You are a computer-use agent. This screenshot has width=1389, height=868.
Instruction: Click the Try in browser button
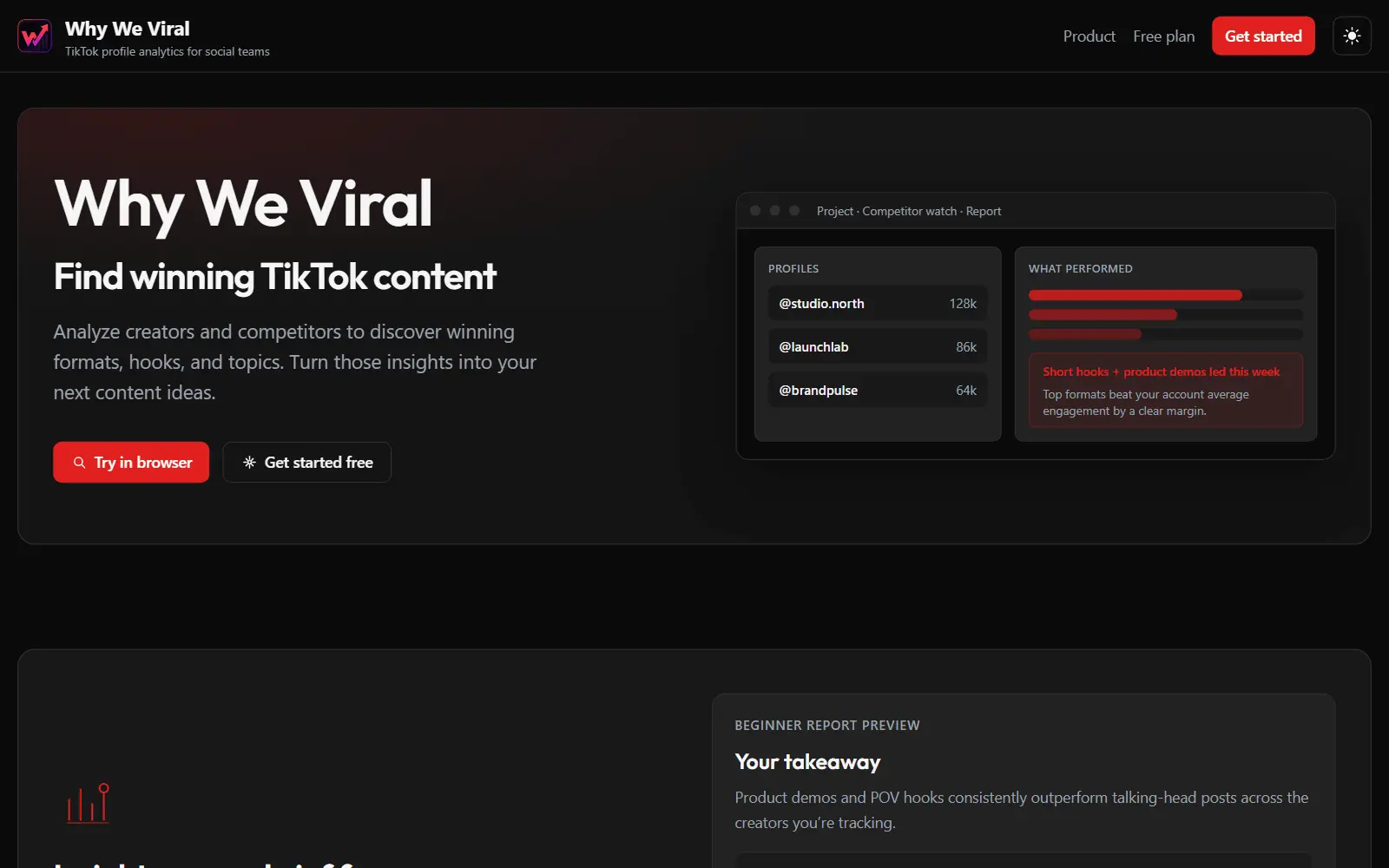coord(131,462)
